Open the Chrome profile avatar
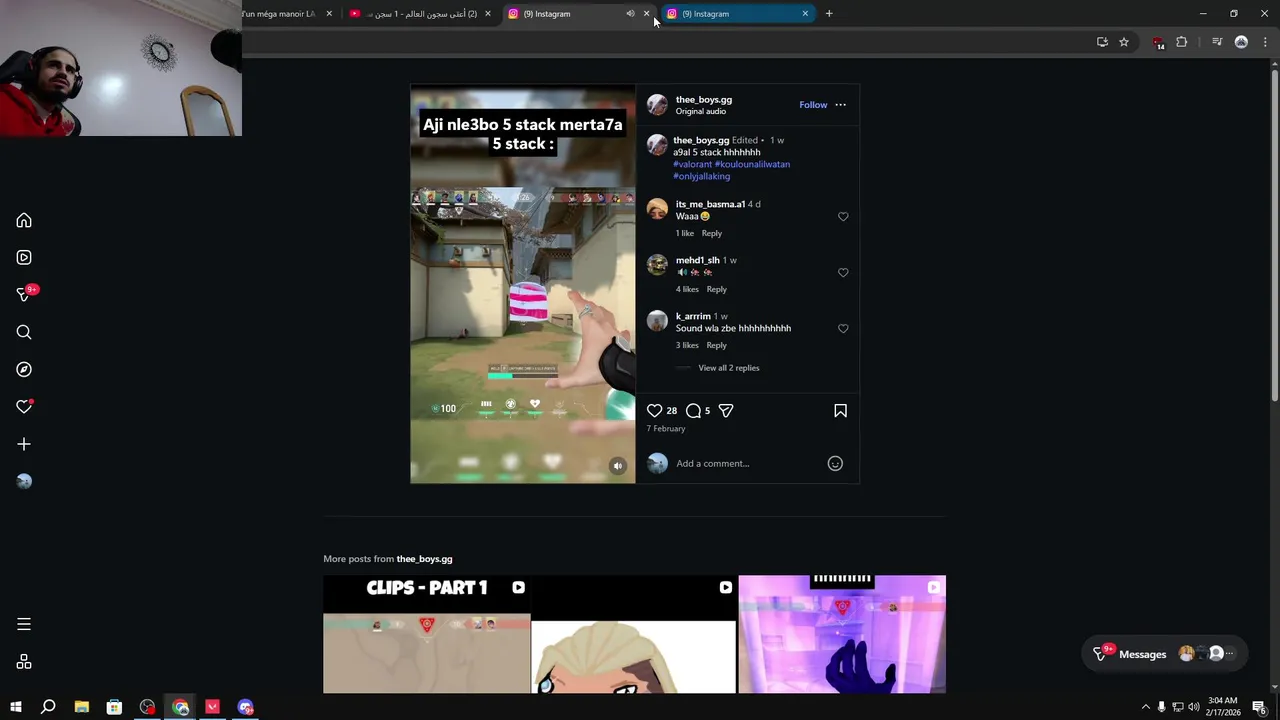The height and width of the screenshot is (720, 1280). [x=1241, y=42]
